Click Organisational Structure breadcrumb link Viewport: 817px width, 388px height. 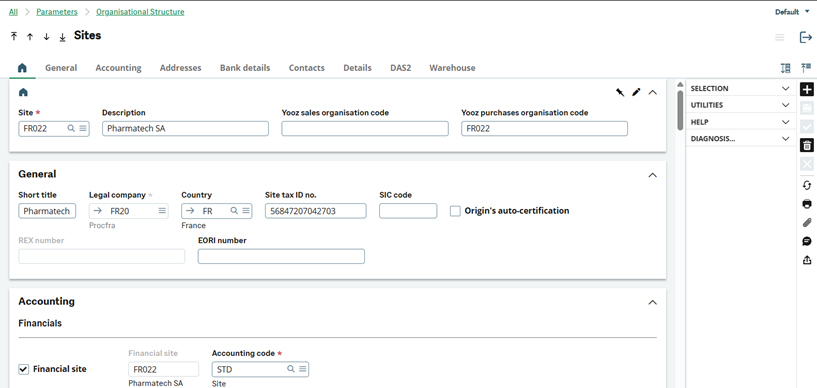(x=140, y=11)
